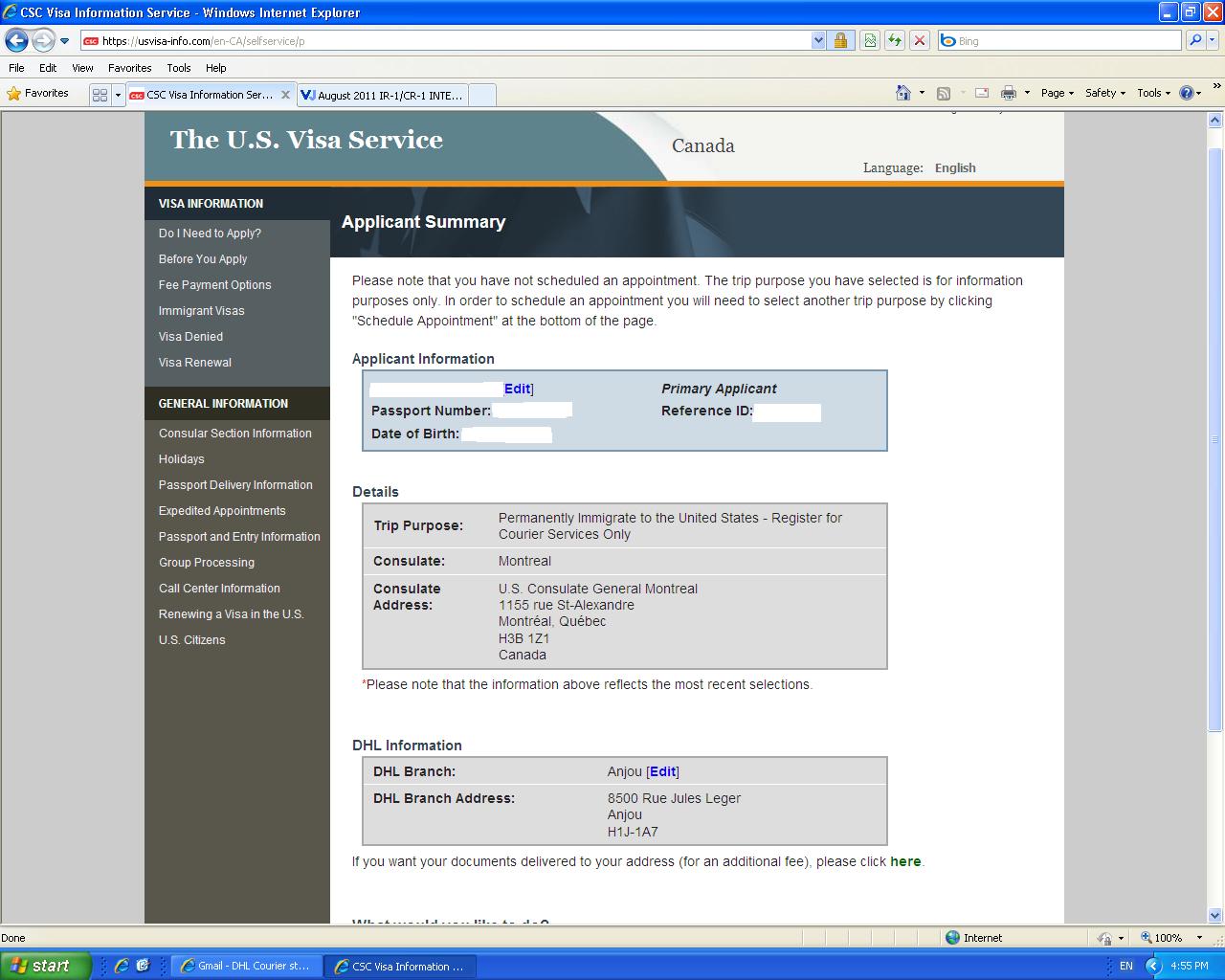
Task: Open the View menu
Action: [x=82, y=68]
